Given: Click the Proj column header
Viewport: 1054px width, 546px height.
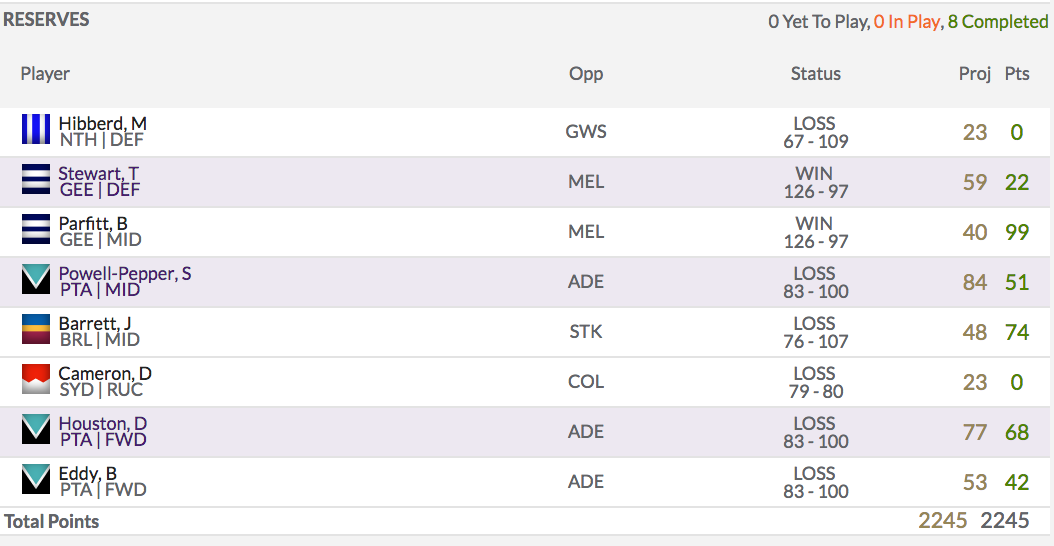Looking at the screenshot, I should [975, 74].
